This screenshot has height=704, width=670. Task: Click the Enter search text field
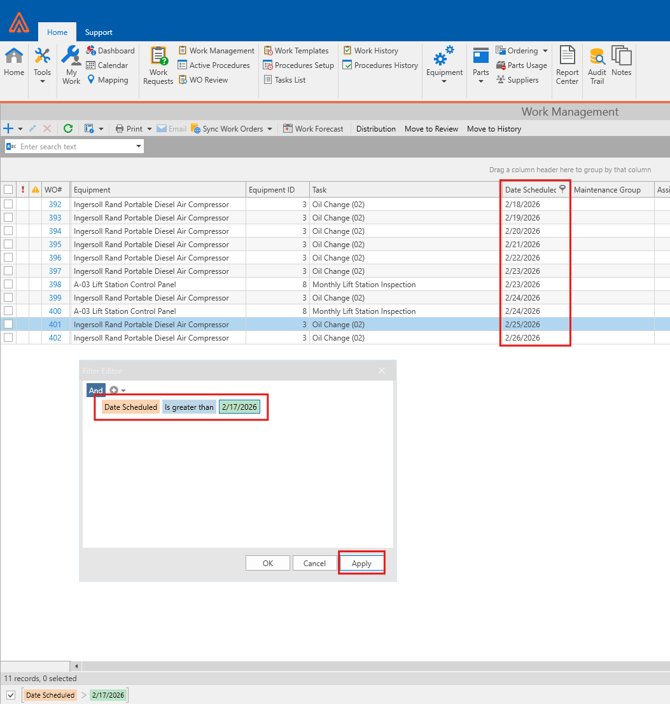coord(75,147)
